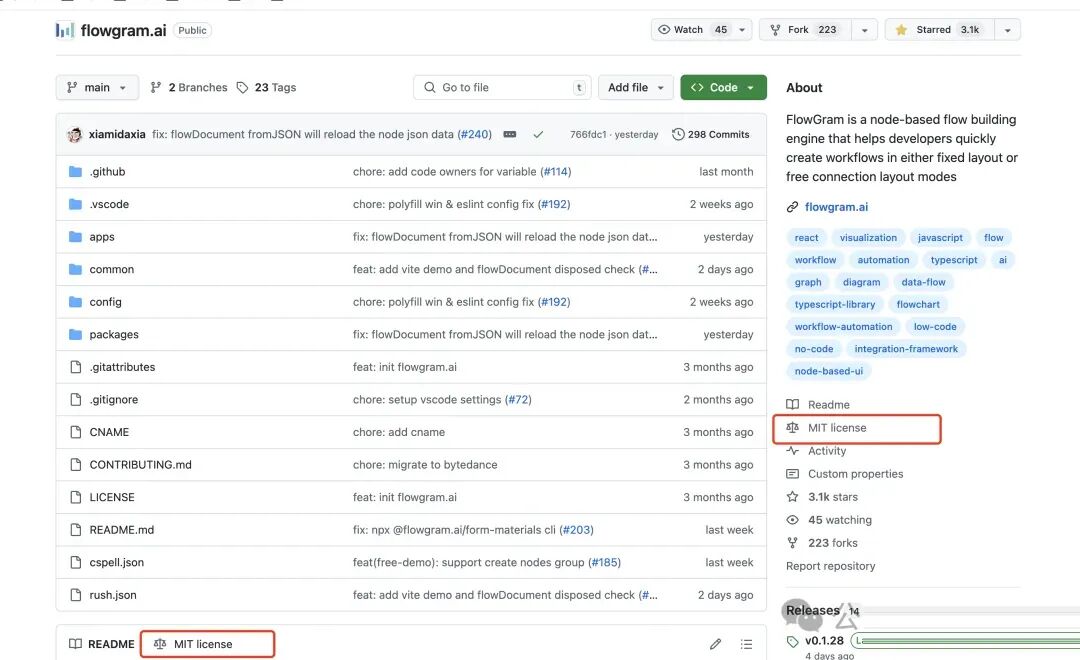This screenshot has height=660, width=1080.
Task: Click the apps folder icon
Action: click(76, 236)
